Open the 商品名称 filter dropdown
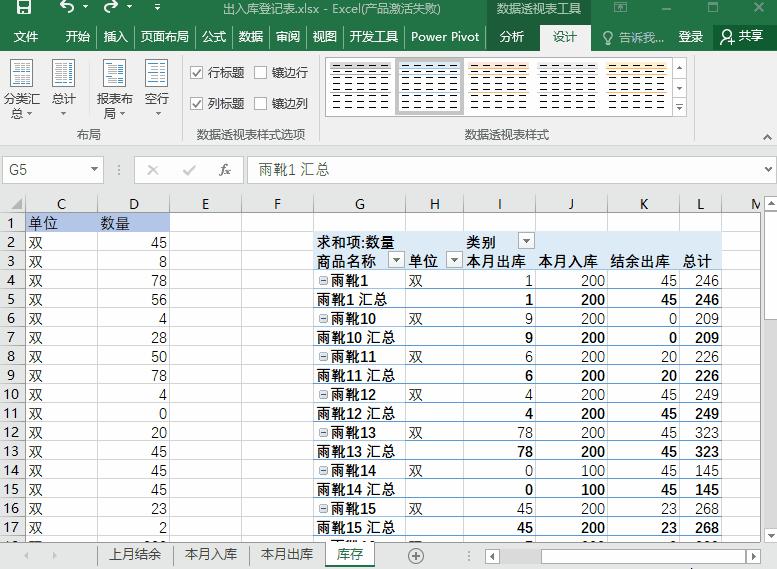The image size is (777, 569). tap(396, 260)
